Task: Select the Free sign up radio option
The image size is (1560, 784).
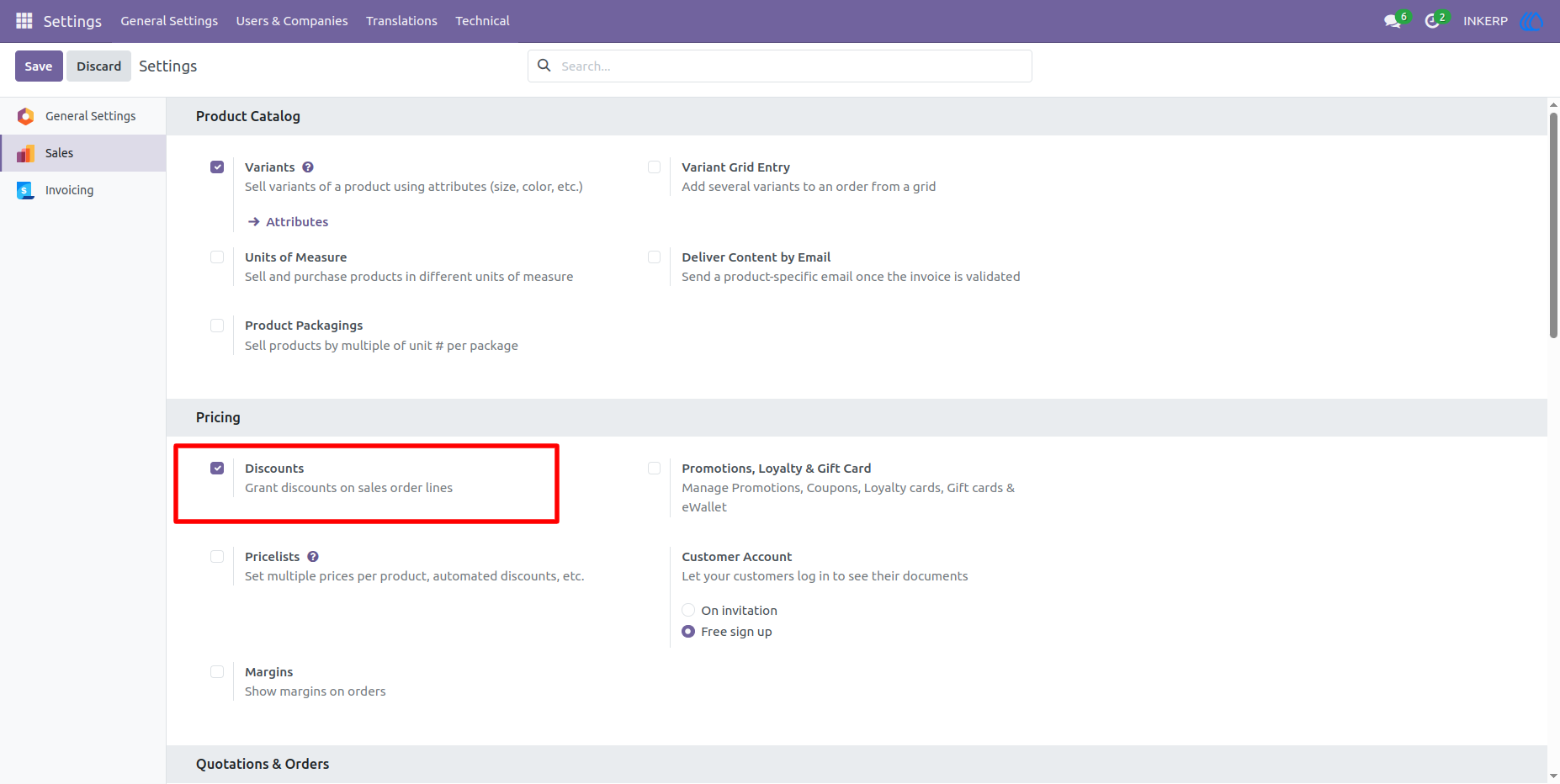Action: coord(688,632)
